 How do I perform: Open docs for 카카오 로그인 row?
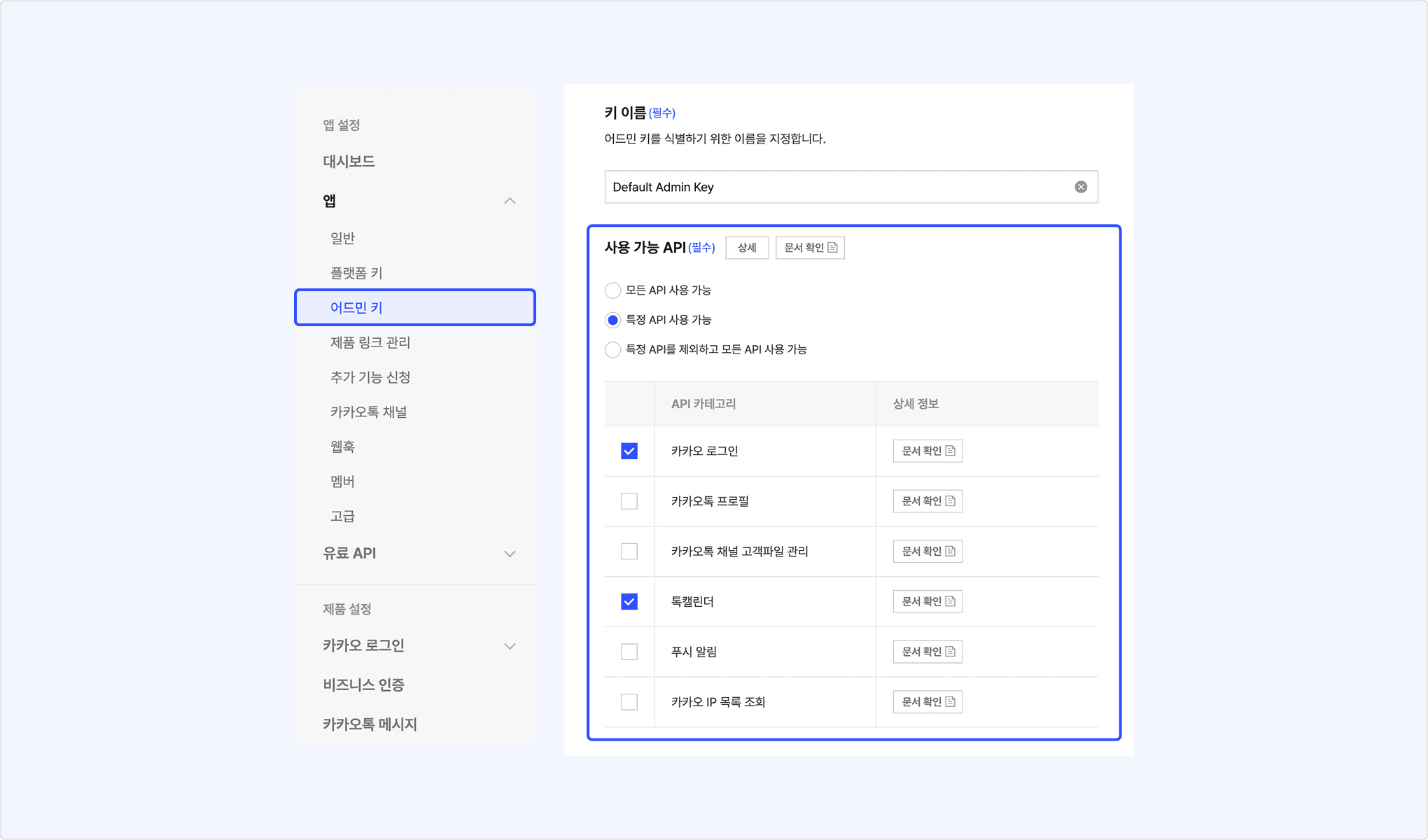click(927, 451)
